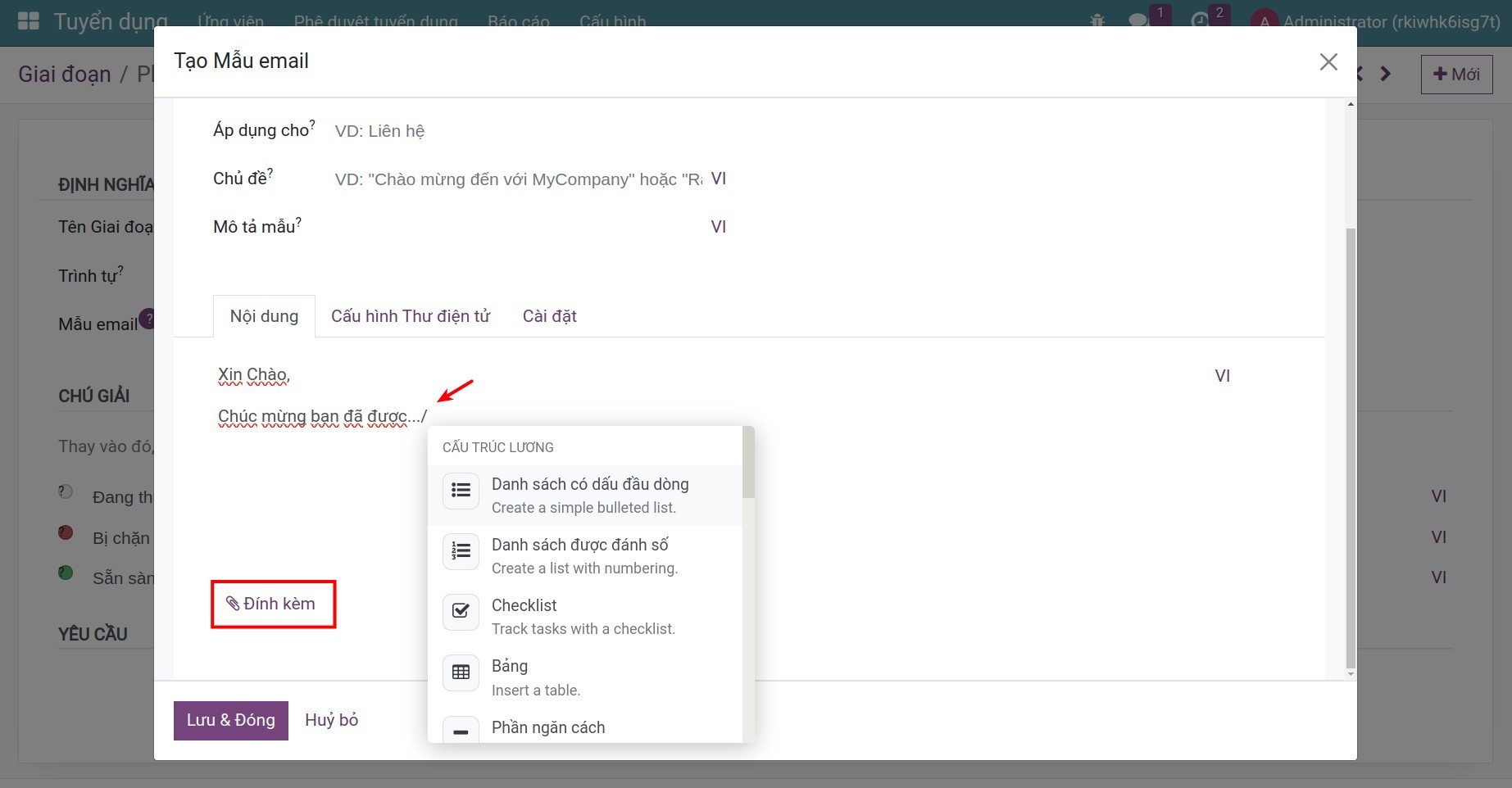Open the Cài đặt tab

tap(549, 316)
